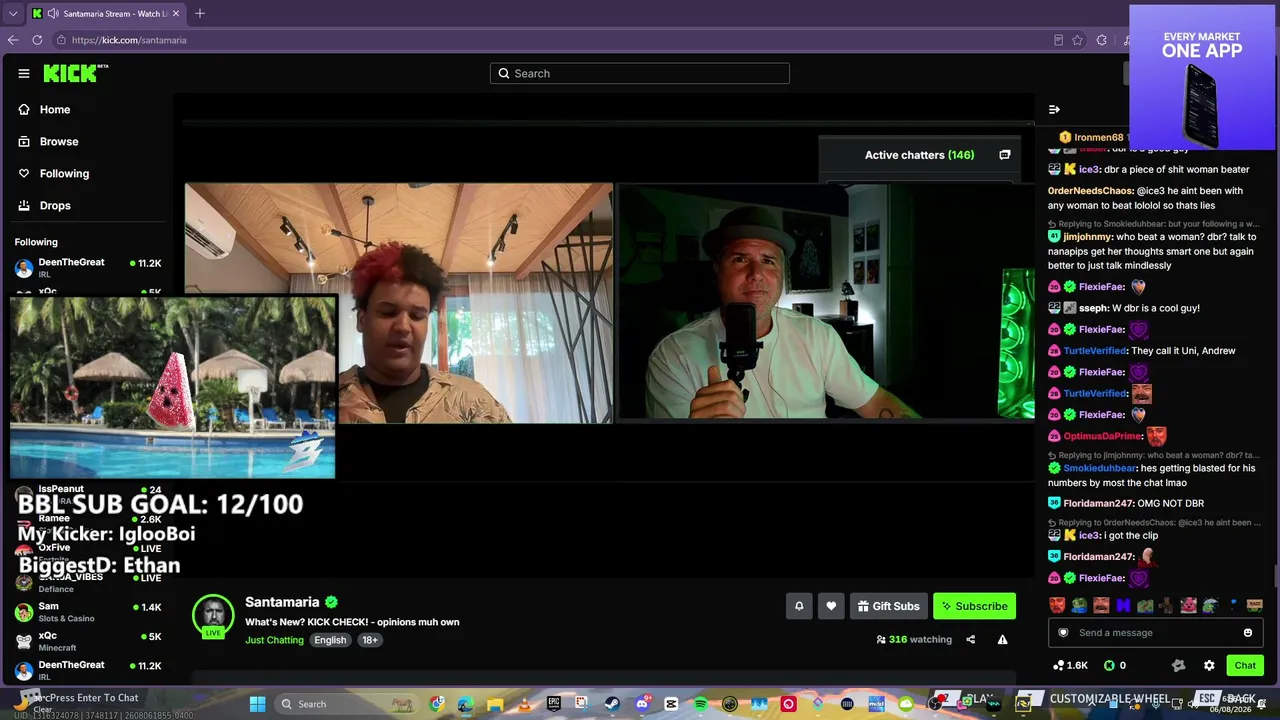Close the Santamaria Stream tab
1280x720 pixels.
[176, 14]
